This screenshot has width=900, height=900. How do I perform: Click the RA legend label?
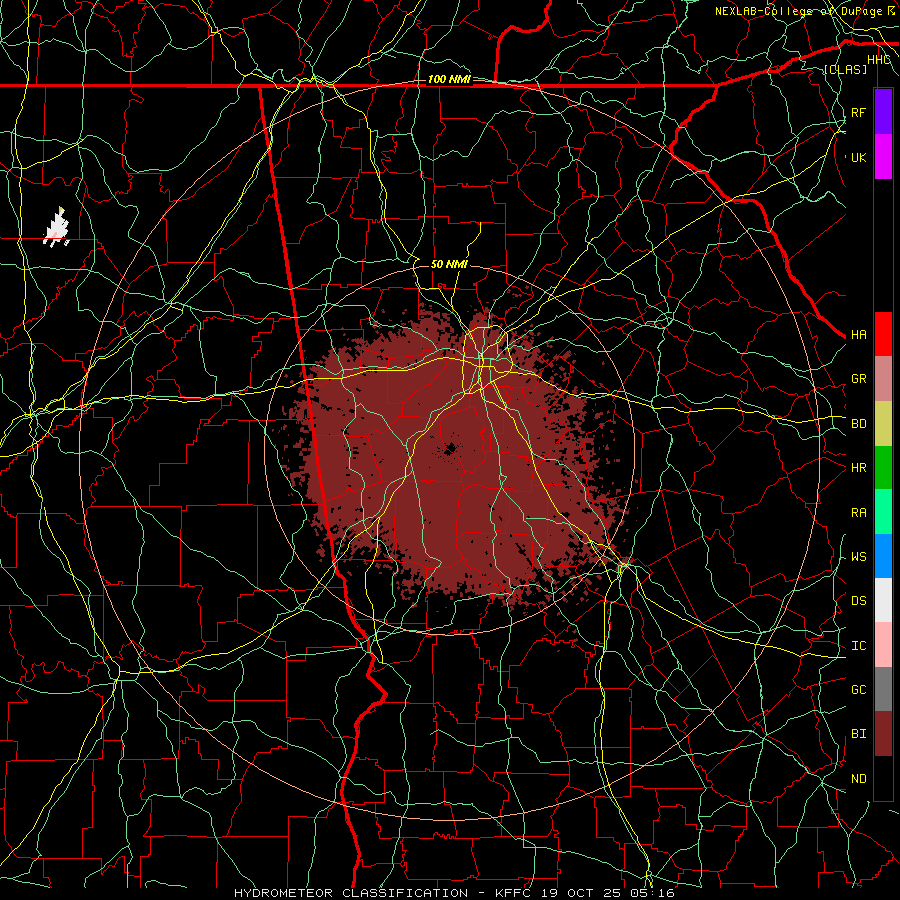[858, 513]
